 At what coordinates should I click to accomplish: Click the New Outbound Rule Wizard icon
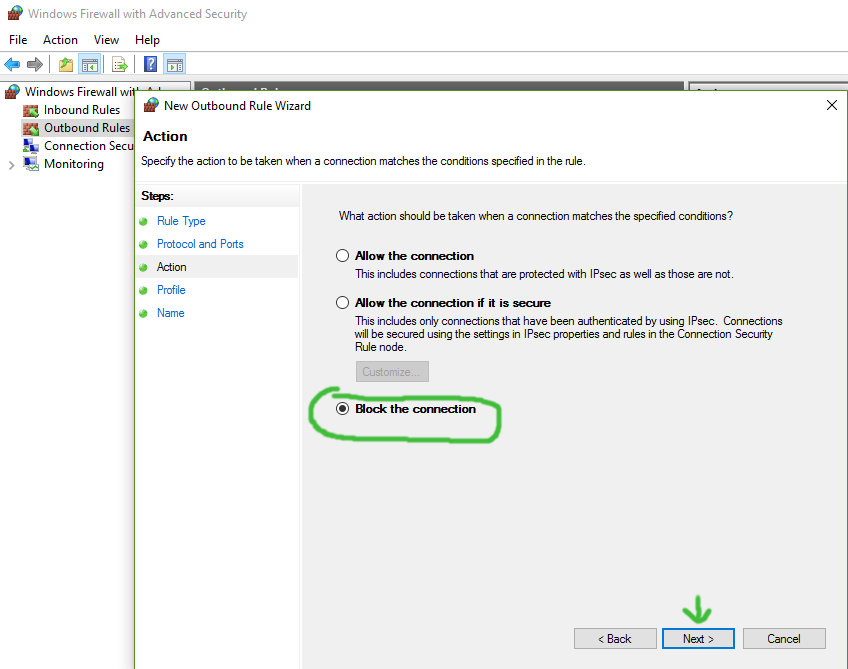[151, 105]
